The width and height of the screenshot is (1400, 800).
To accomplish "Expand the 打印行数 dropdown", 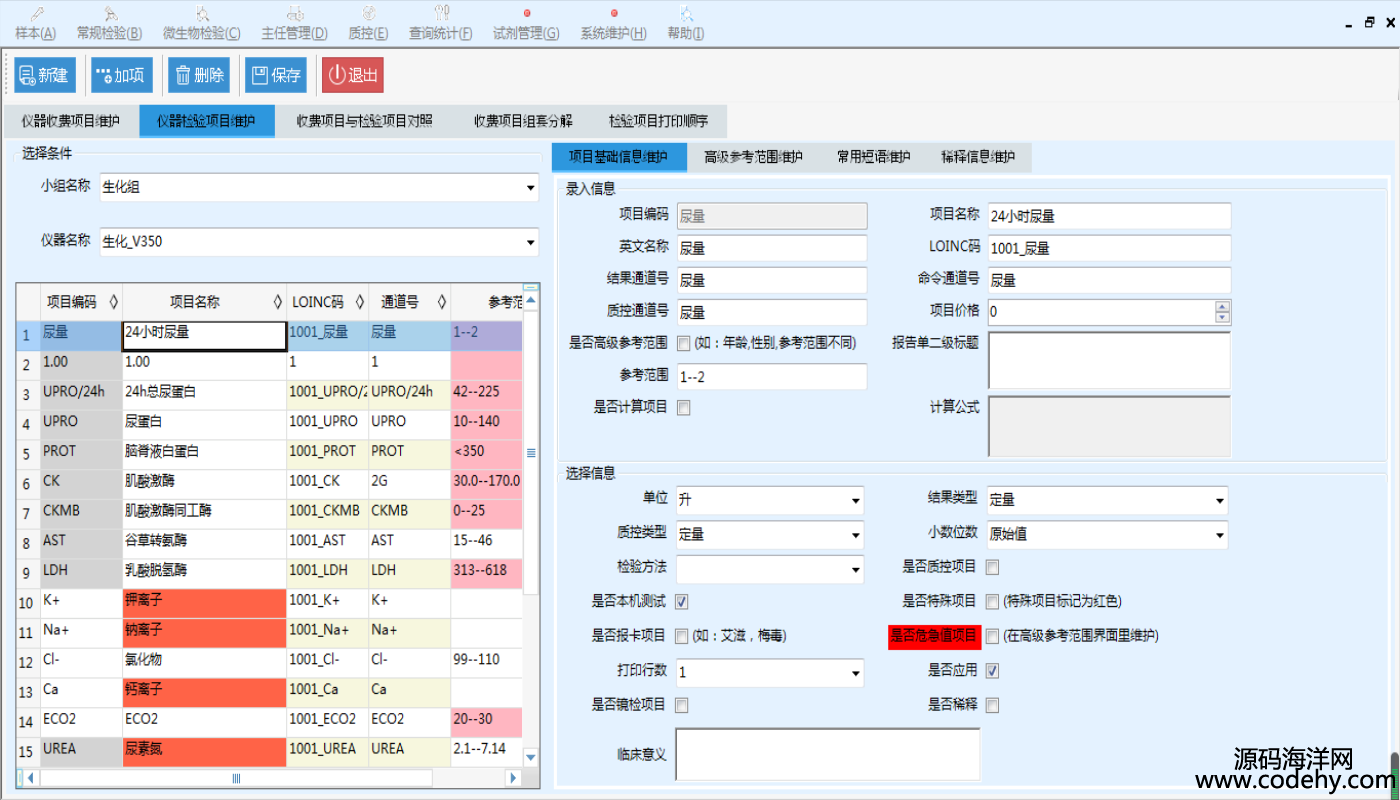I will point(855,672).
